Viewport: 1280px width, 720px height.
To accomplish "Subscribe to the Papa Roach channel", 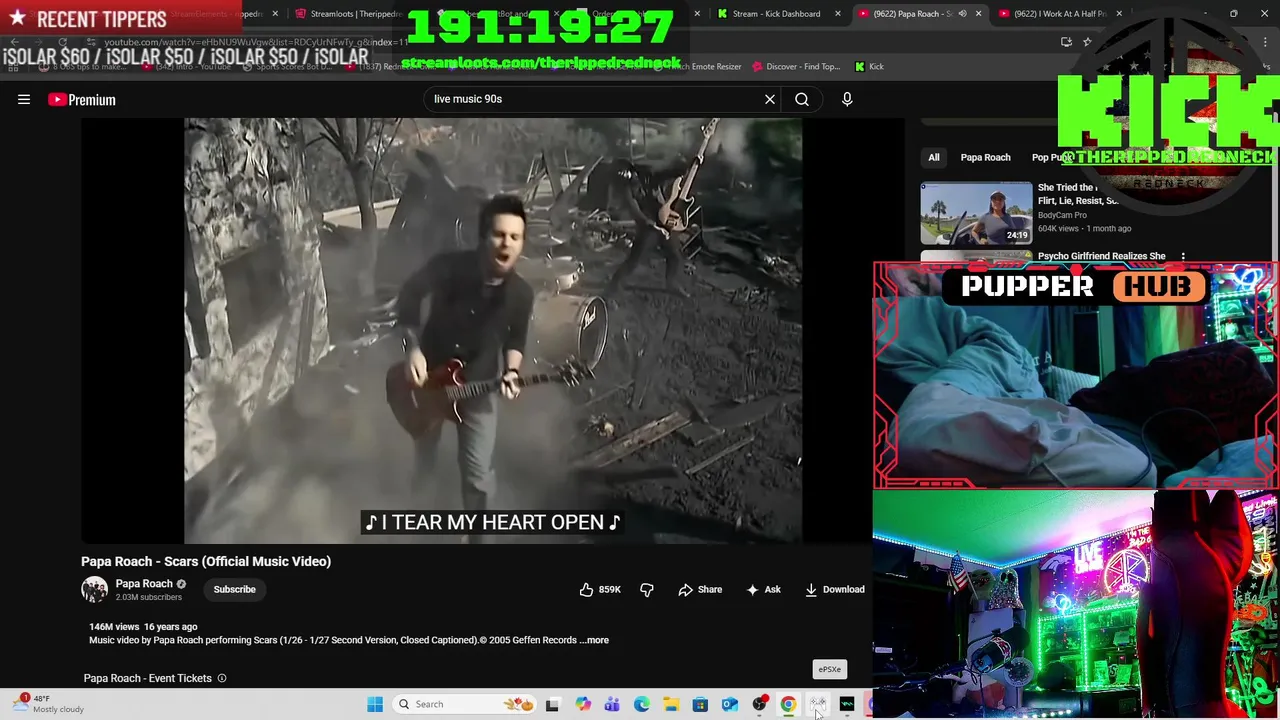I will [x=234, y=589].
